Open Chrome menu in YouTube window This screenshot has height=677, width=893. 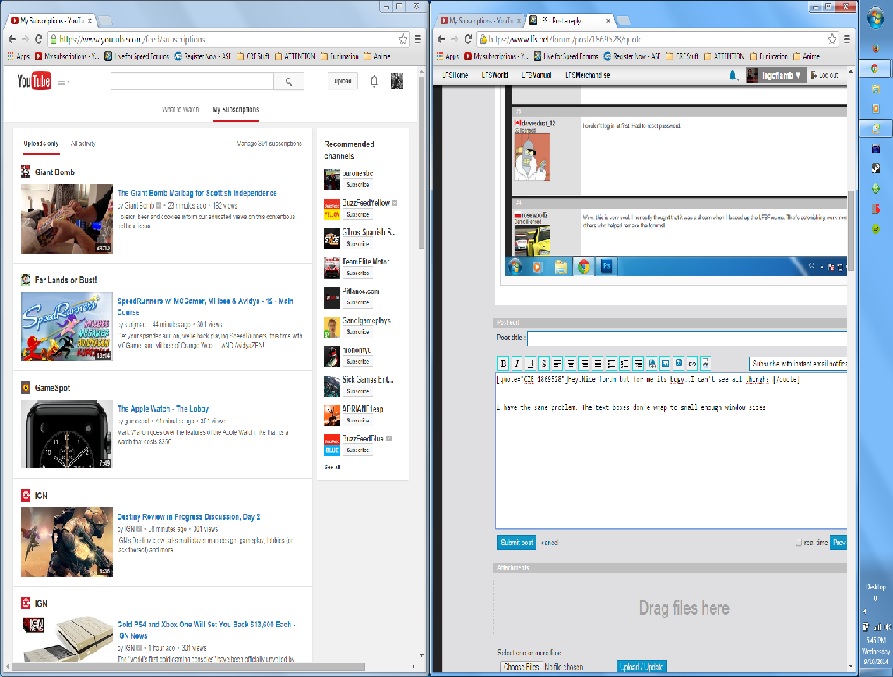pos(418,39)
